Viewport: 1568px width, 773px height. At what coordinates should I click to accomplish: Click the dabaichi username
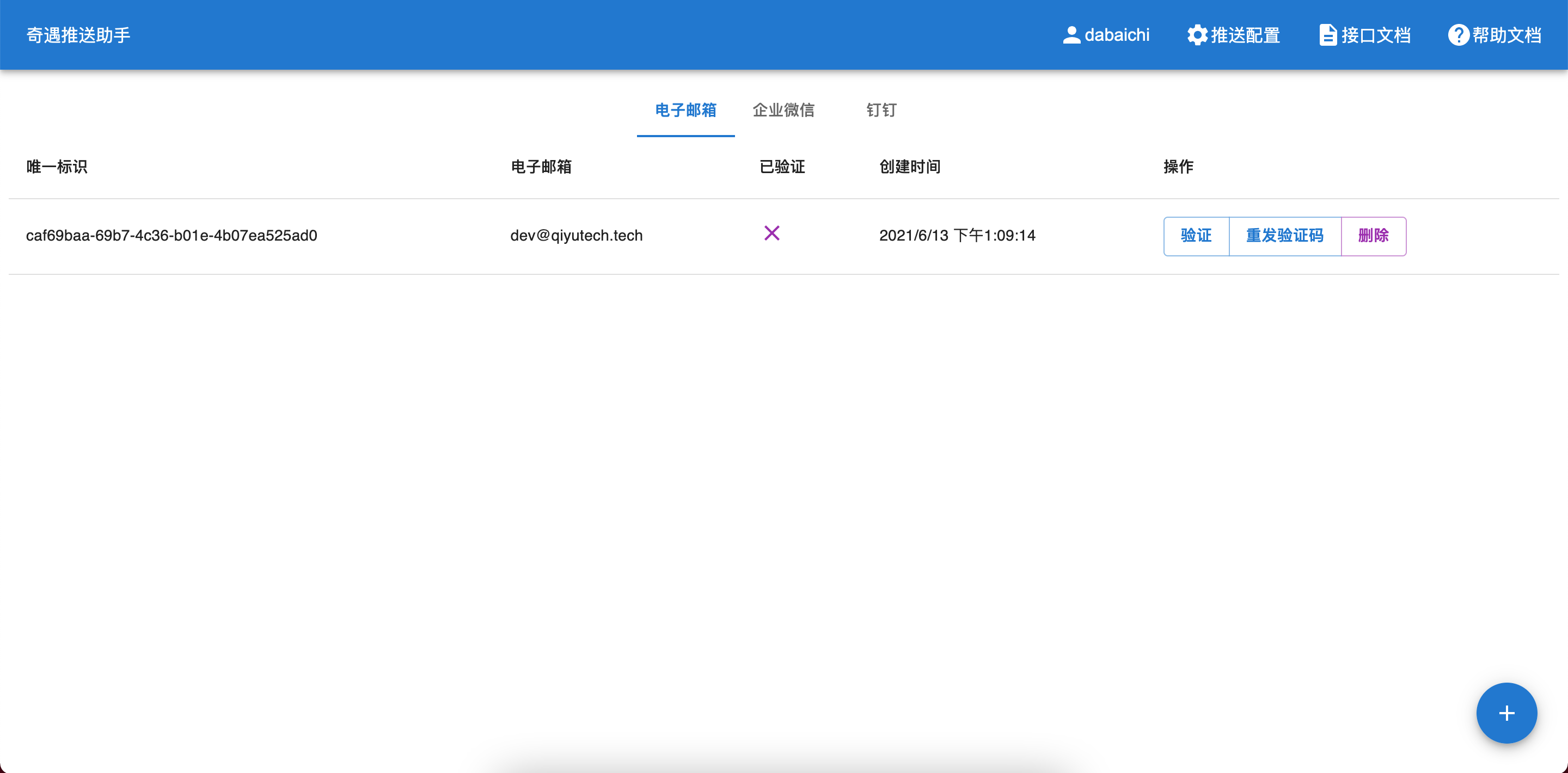click(x=1117, y=35)
